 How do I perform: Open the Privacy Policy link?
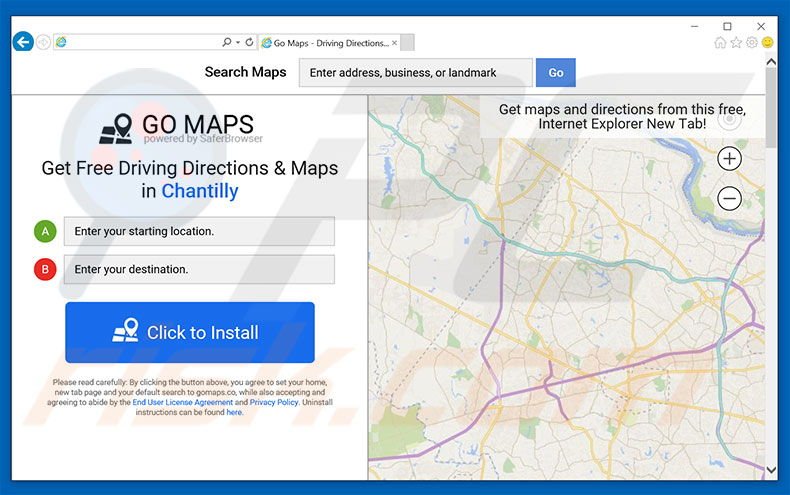coord(274,402)
